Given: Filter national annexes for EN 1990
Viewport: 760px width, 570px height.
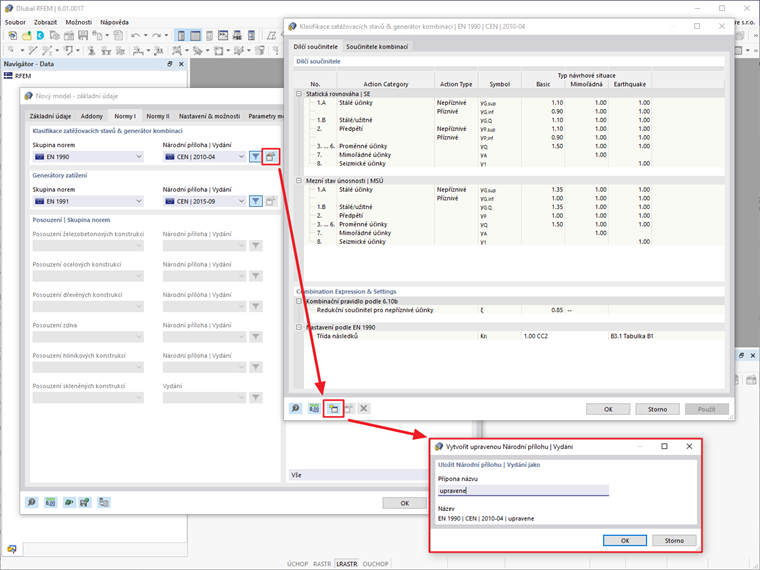Looking at the screenshot, I should click(x=255, y=157).
